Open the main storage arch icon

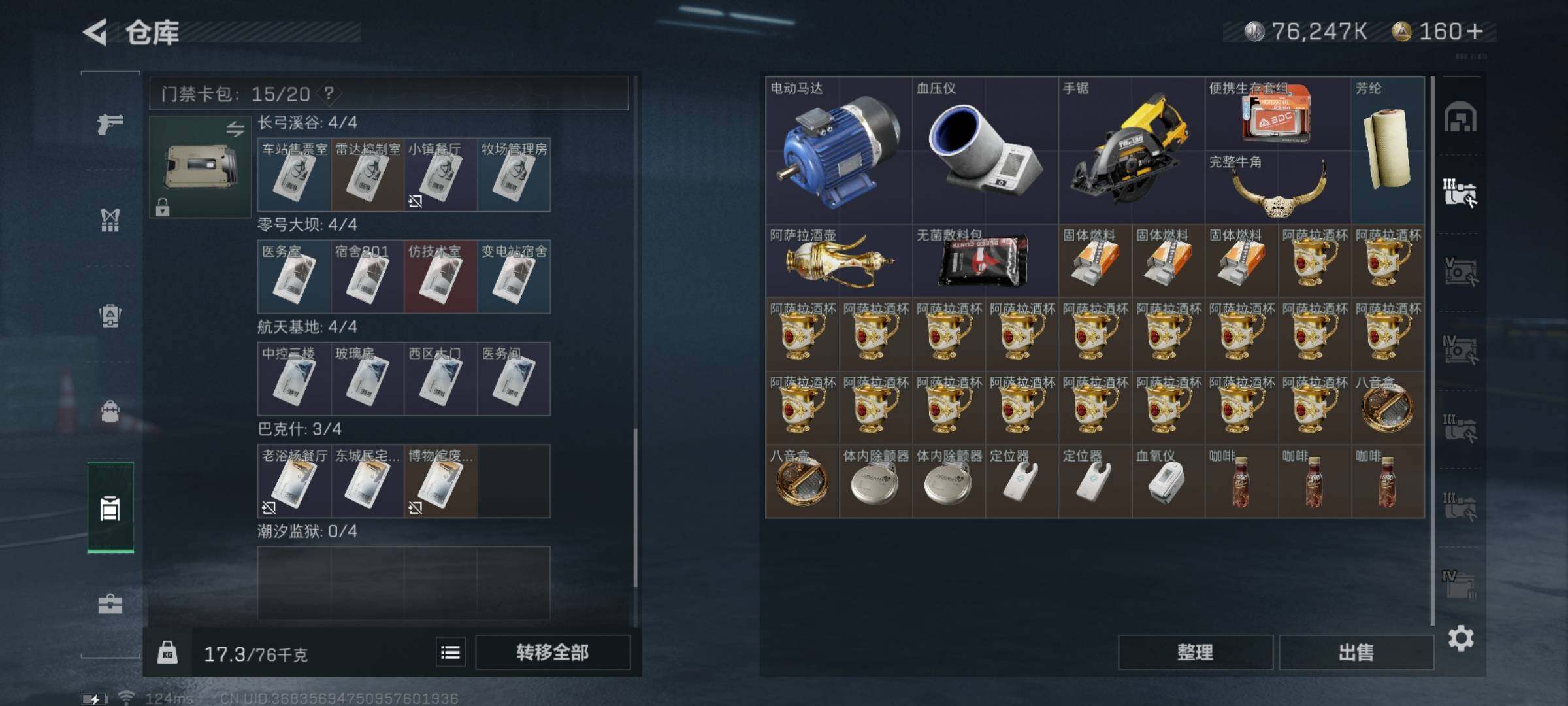tap(1460, 117)
